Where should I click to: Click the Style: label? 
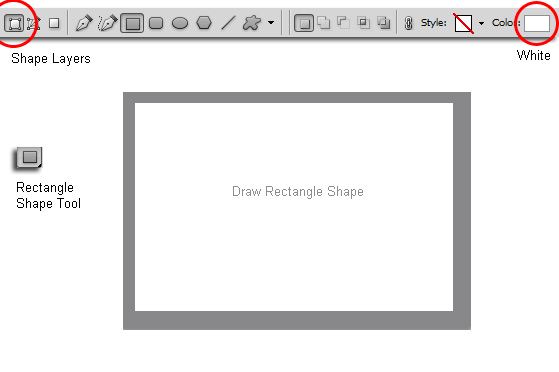pos(434,23)
